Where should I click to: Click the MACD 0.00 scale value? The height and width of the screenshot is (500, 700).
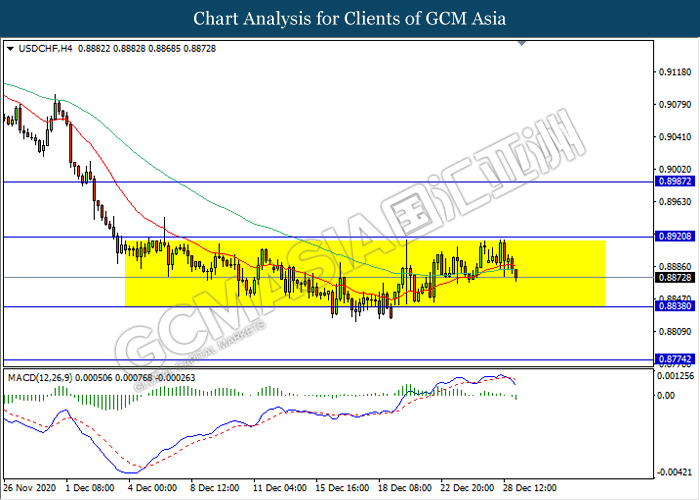click(x=666, y=396)
